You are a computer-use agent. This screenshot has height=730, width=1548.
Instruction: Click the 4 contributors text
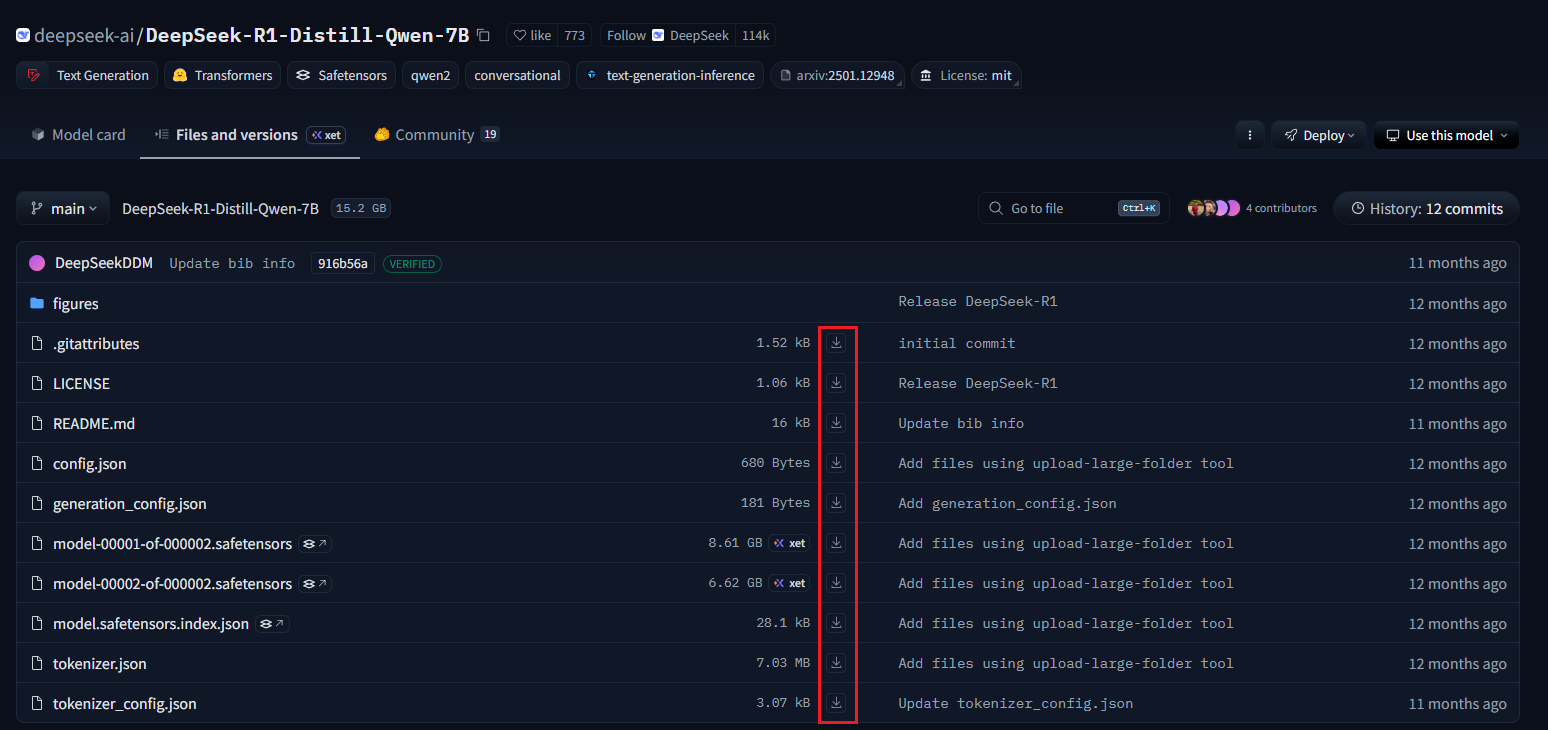point(1281,208)
